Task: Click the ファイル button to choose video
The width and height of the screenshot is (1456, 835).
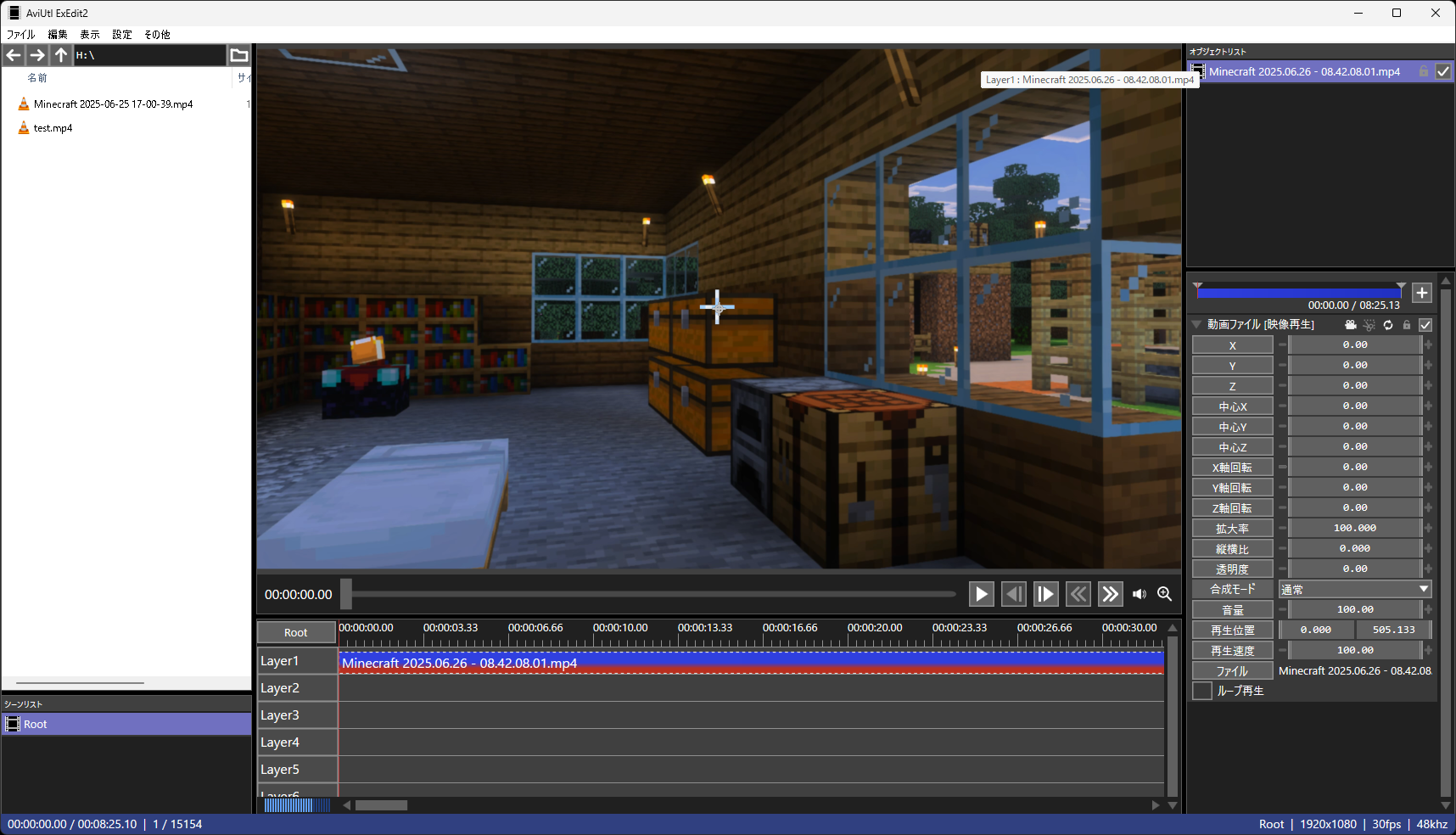Action: click(x=1233, y=671)
